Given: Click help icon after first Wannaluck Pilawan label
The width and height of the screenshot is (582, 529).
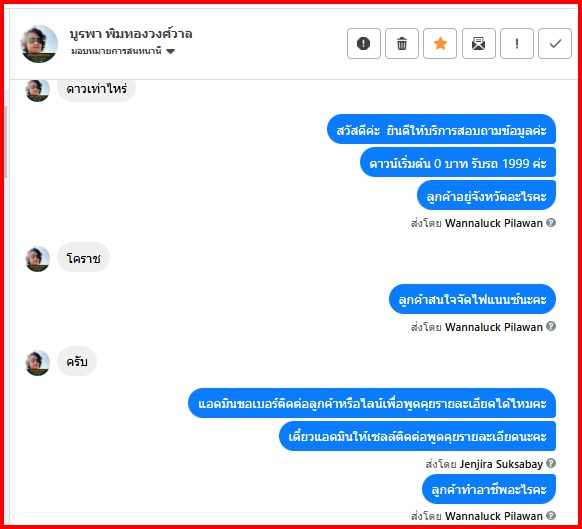Looking at the screenshot, I should [x=551, y=222].
